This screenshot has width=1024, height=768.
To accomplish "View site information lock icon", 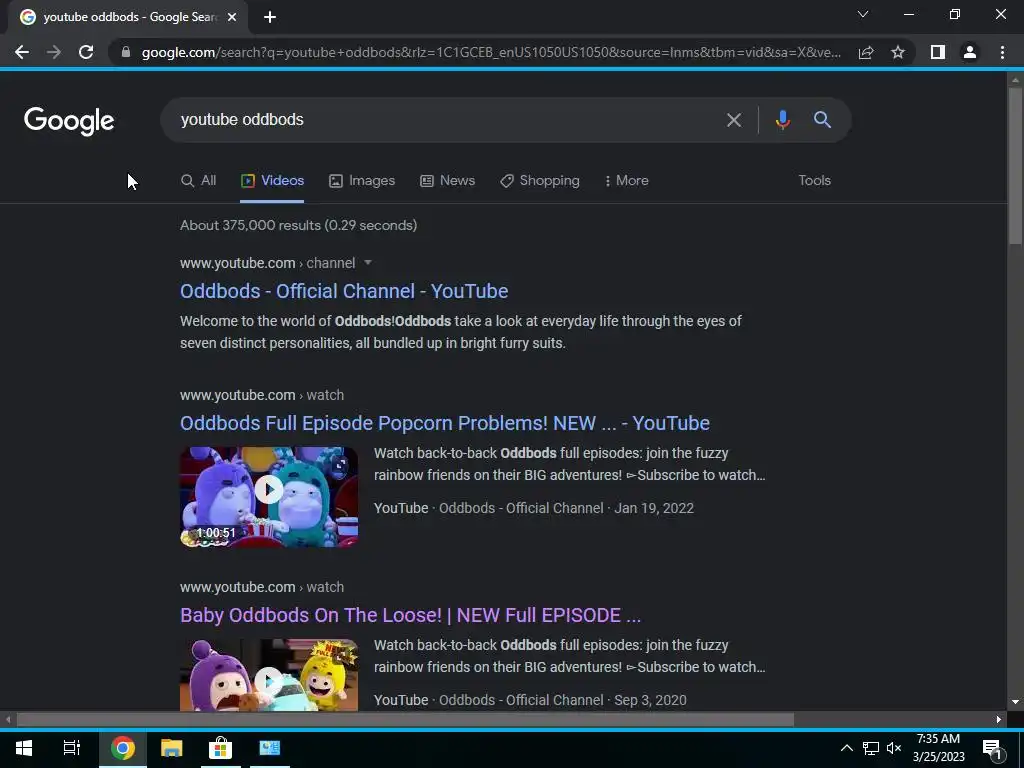I will point(126,52).
